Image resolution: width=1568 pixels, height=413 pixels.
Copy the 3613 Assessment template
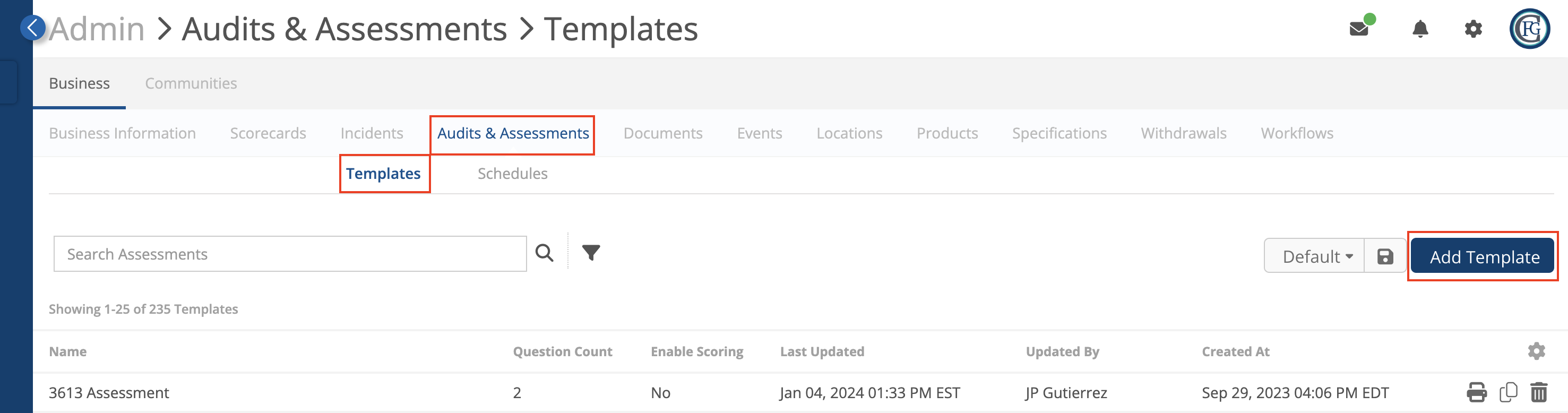click(x=1509, y=392)
